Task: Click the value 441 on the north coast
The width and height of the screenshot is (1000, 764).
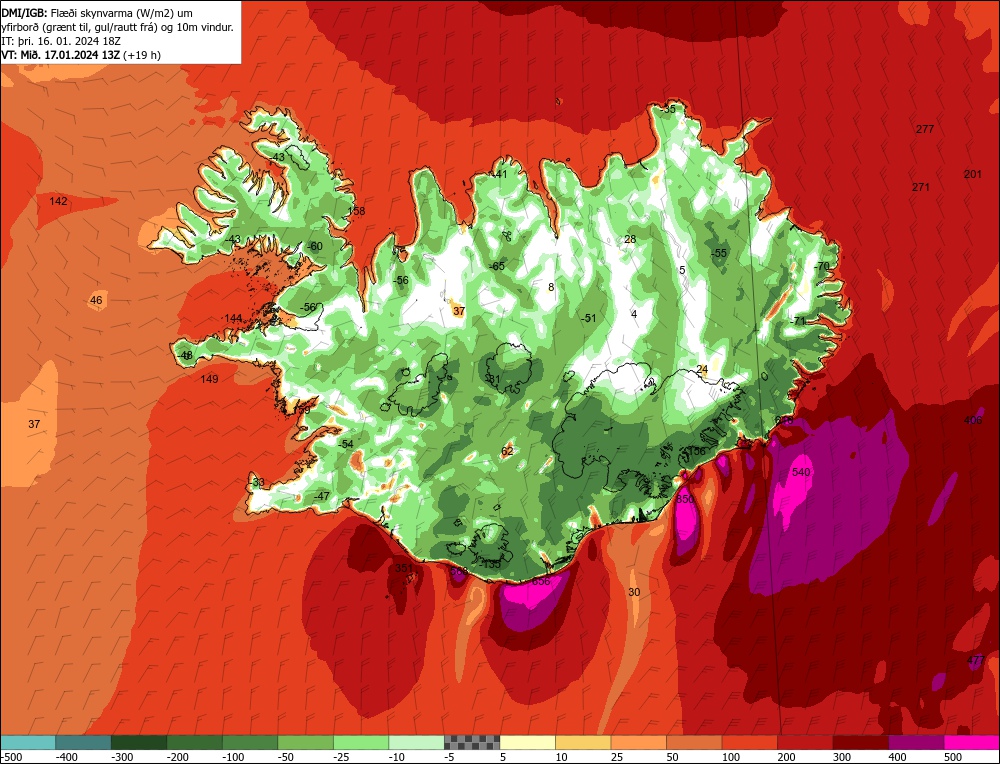Action: [498, 174]
